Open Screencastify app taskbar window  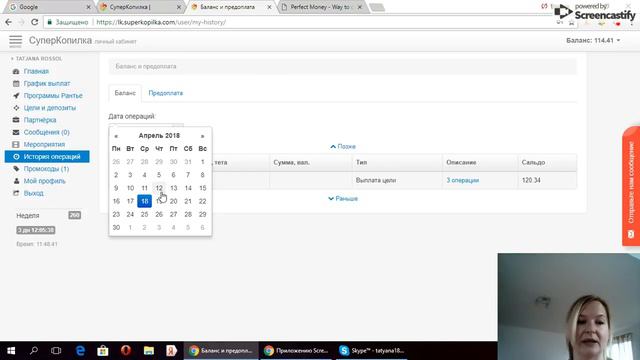point(296,351)
